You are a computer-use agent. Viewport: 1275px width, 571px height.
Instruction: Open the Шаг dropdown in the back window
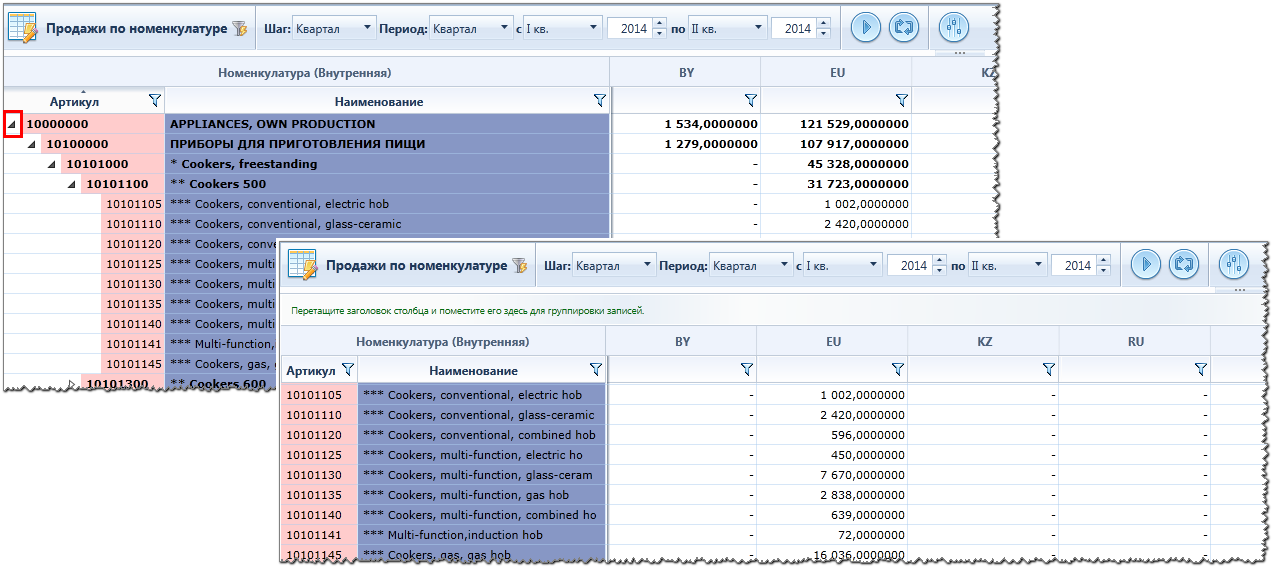coord(367,28)
